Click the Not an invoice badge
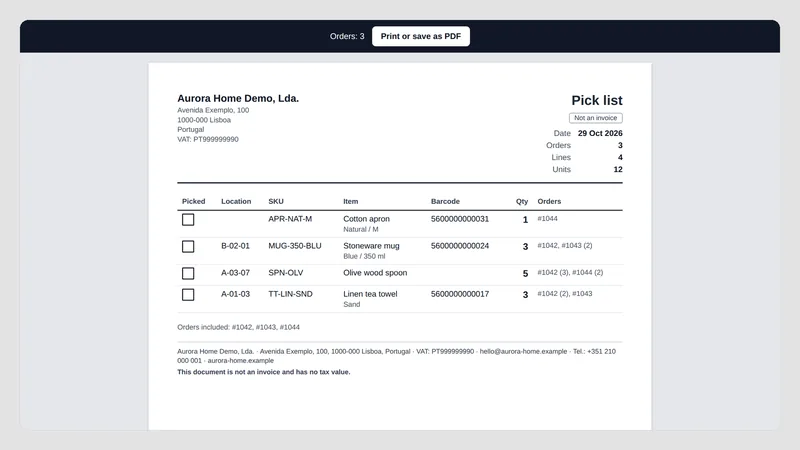800x450 pixels. (x=595, y=118)
